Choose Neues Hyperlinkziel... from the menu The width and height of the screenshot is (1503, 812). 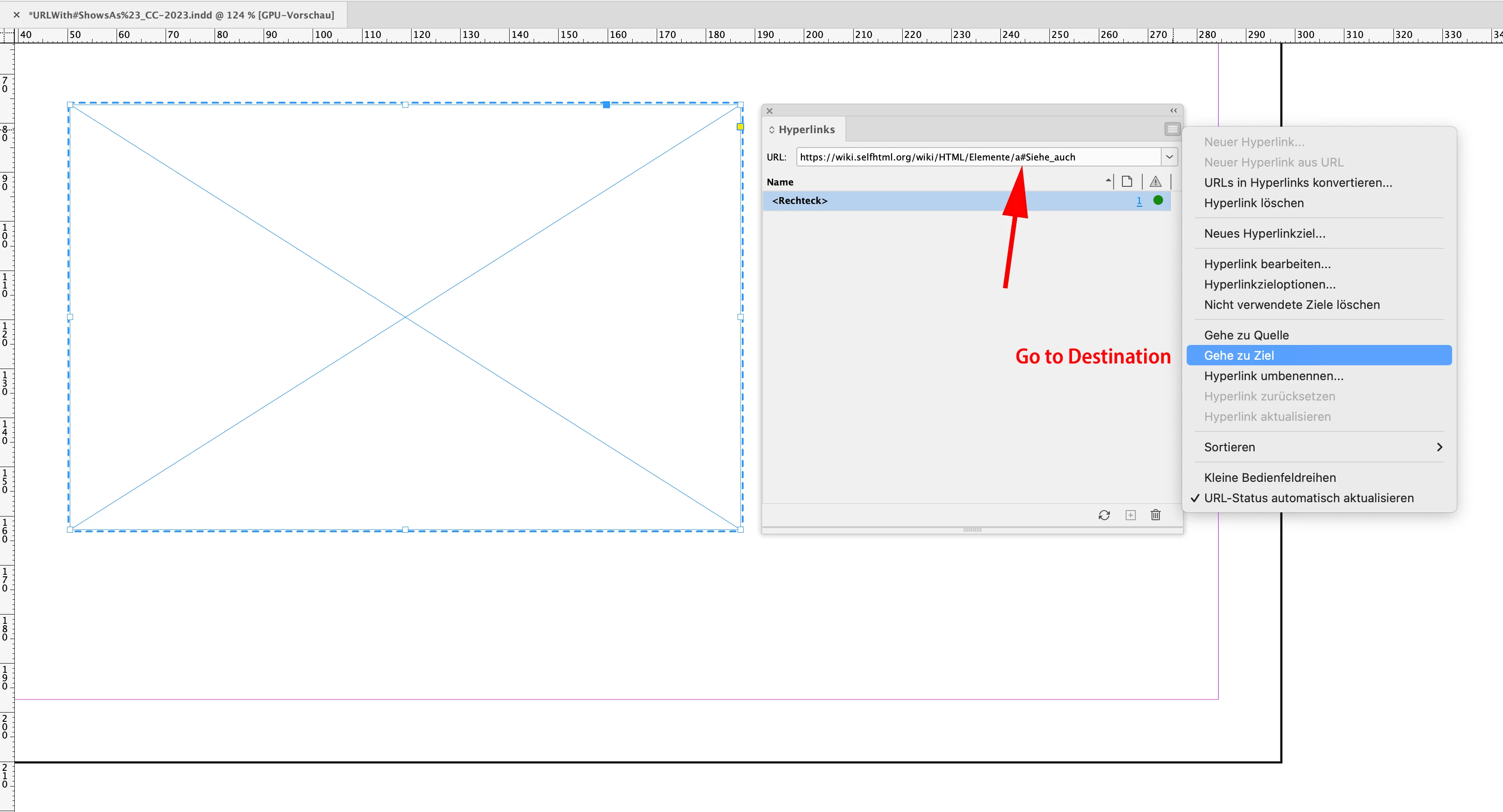[x=1264, y=234]
